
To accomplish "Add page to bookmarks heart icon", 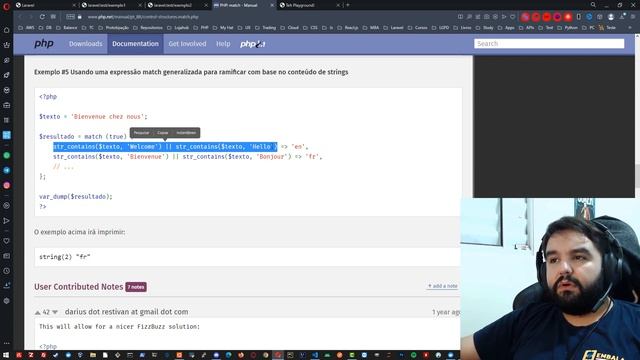I will tap(513, 17).
